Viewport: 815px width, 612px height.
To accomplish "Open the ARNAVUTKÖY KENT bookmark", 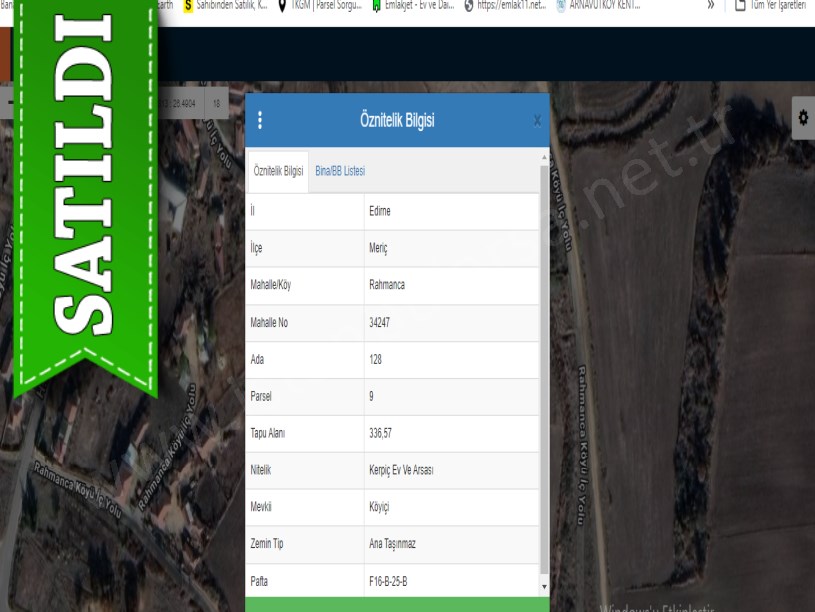I will pos(598,5).
